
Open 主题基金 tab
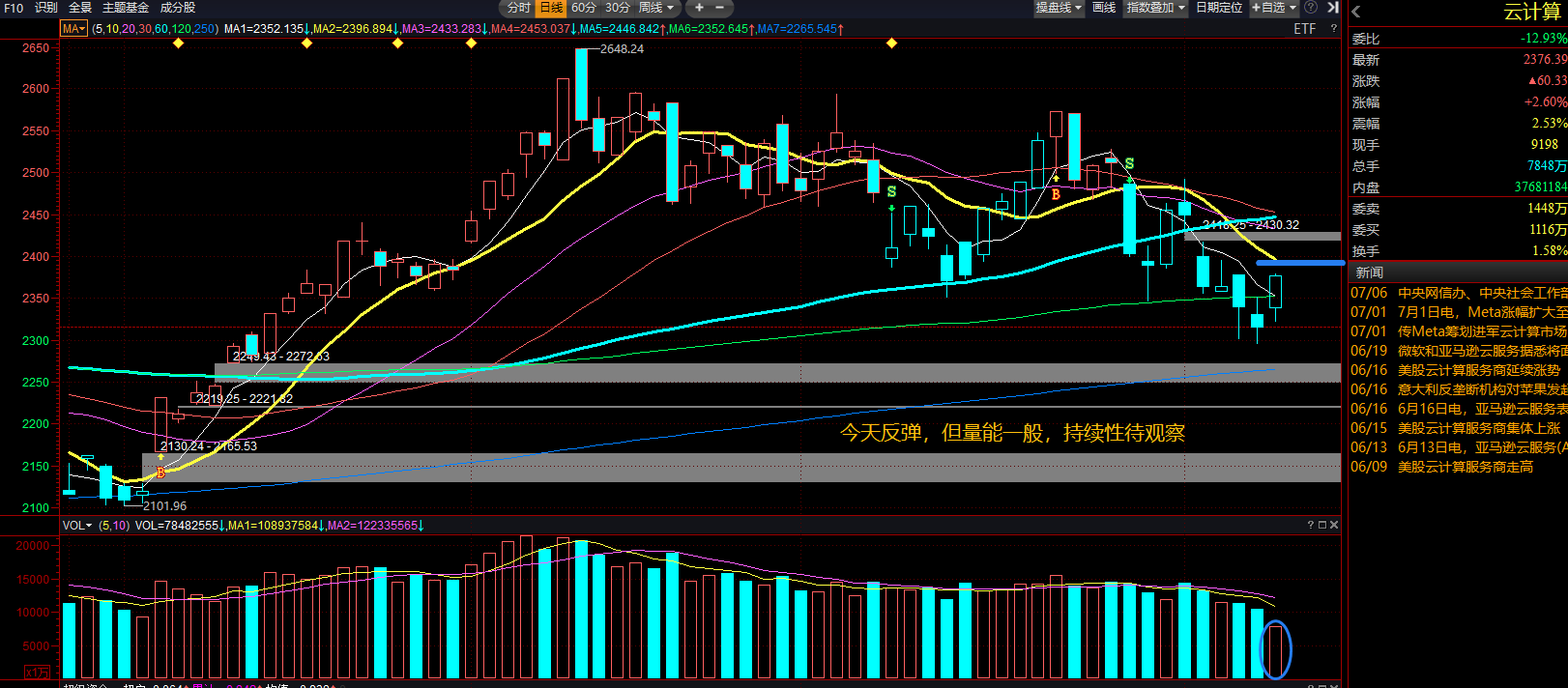[126, 8]
